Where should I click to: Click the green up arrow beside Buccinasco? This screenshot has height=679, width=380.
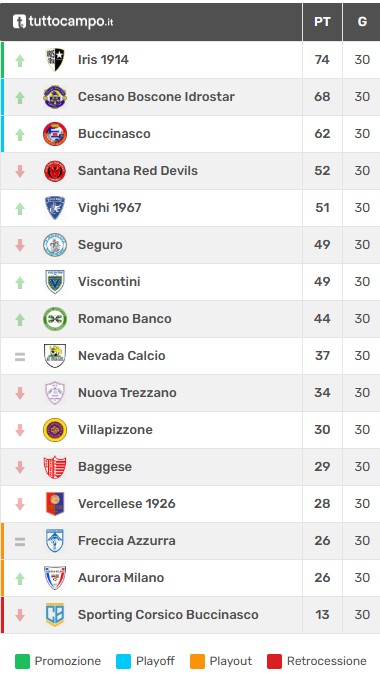pyautogui.click(x=20, y=135)
